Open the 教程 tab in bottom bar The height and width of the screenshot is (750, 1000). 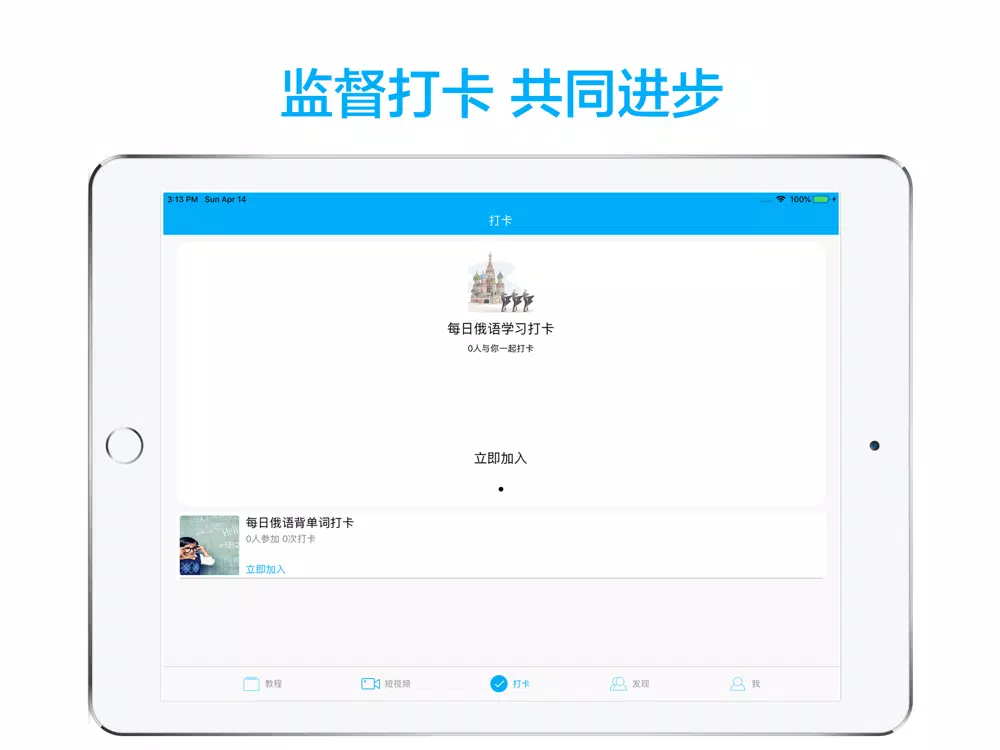click(x=262, y=684)
